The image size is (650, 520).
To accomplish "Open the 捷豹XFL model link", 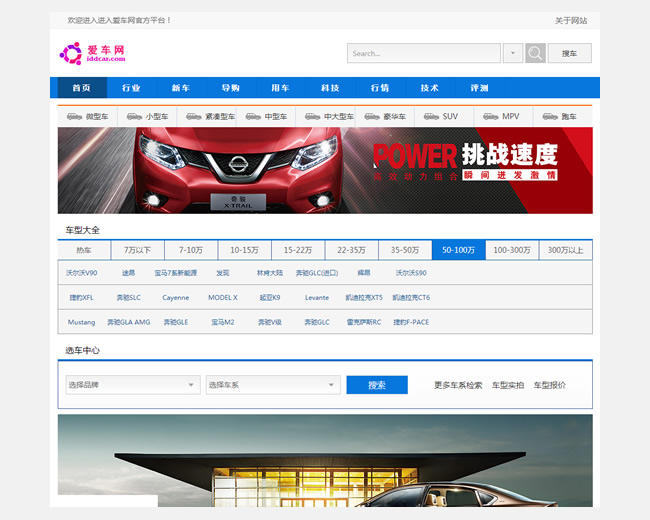I will coord(81,297).
